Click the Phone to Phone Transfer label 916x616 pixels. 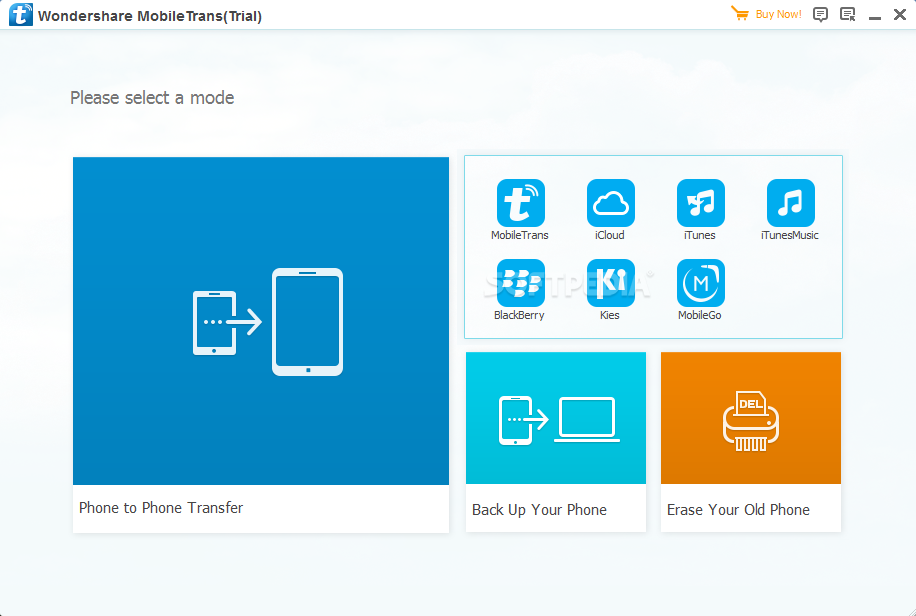pos(161,508)
